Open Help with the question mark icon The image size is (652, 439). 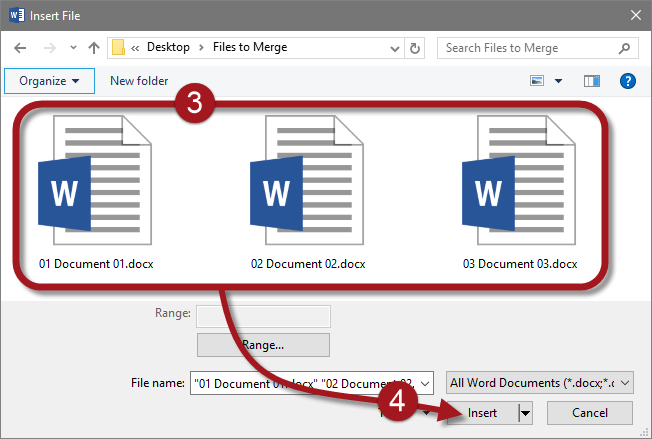point(628,81)
